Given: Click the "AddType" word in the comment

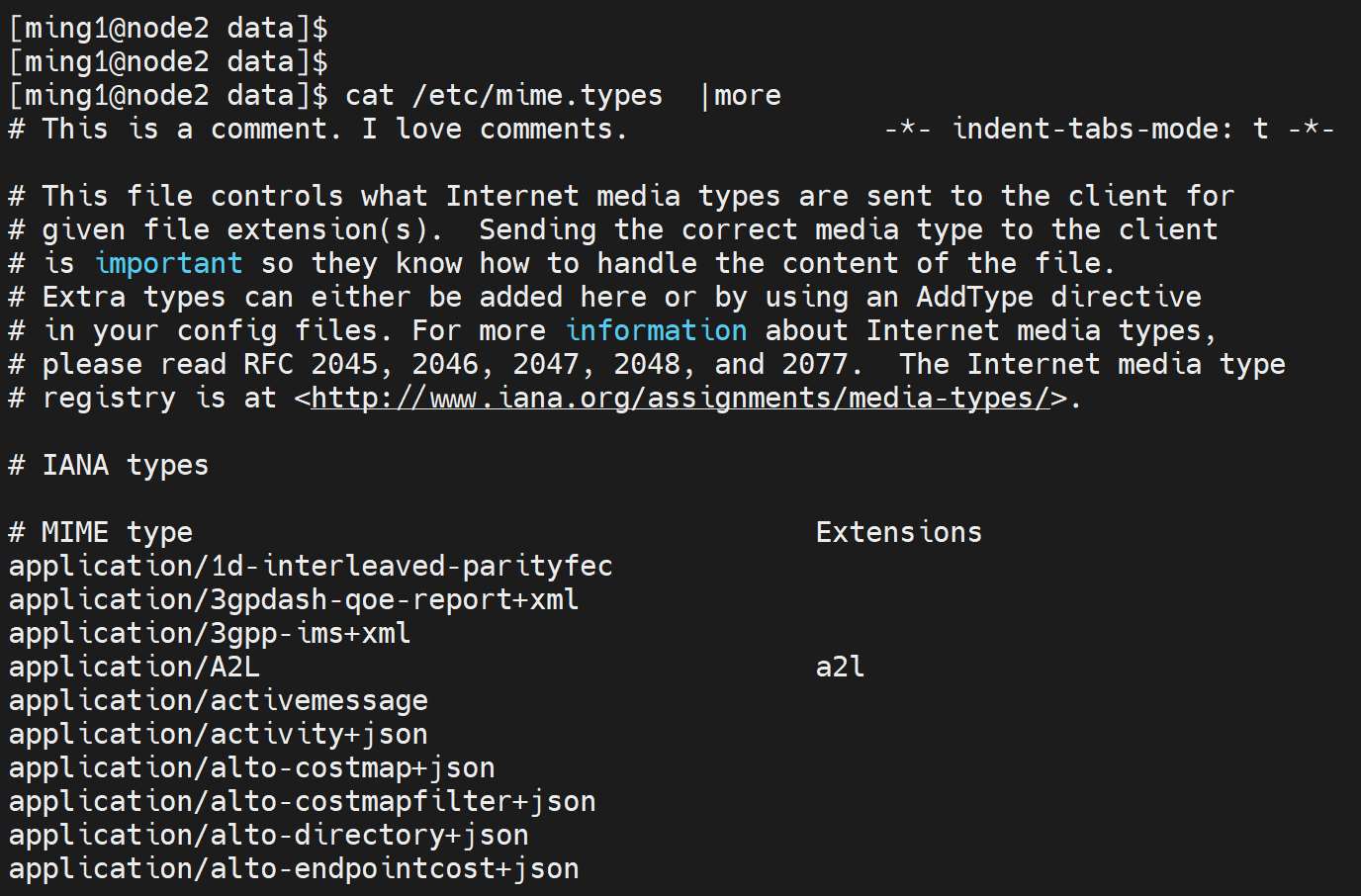Looking at the screenshot, I should pos(974,297).
